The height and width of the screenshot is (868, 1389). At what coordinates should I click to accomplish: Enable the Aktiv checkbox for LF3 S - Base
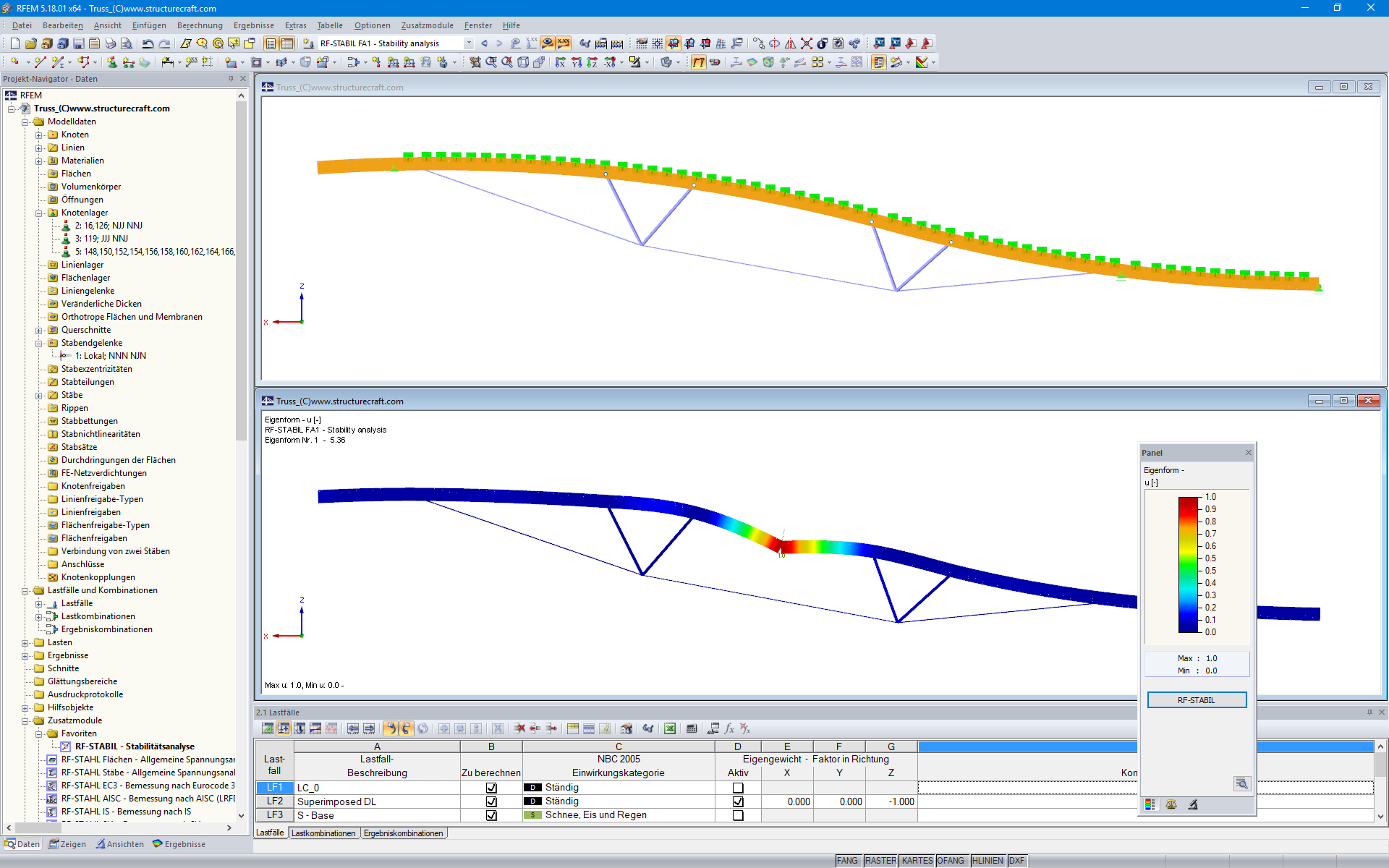coord(737,814)
